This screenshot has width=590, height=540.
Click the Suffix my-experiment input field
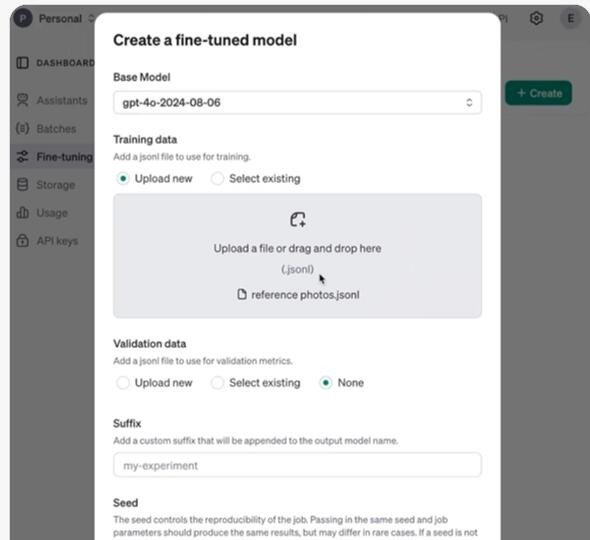click(x=297, y=465)
